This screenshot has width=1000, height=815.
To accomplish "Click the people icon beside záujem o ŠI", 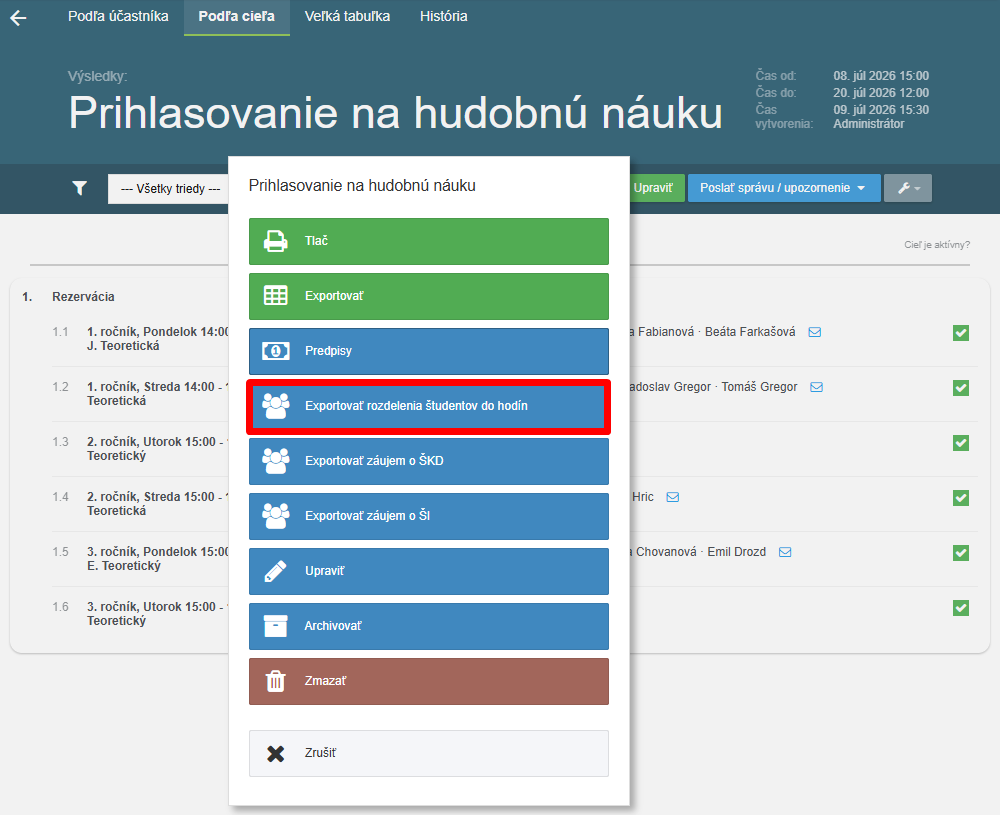I will pos(276,516).
